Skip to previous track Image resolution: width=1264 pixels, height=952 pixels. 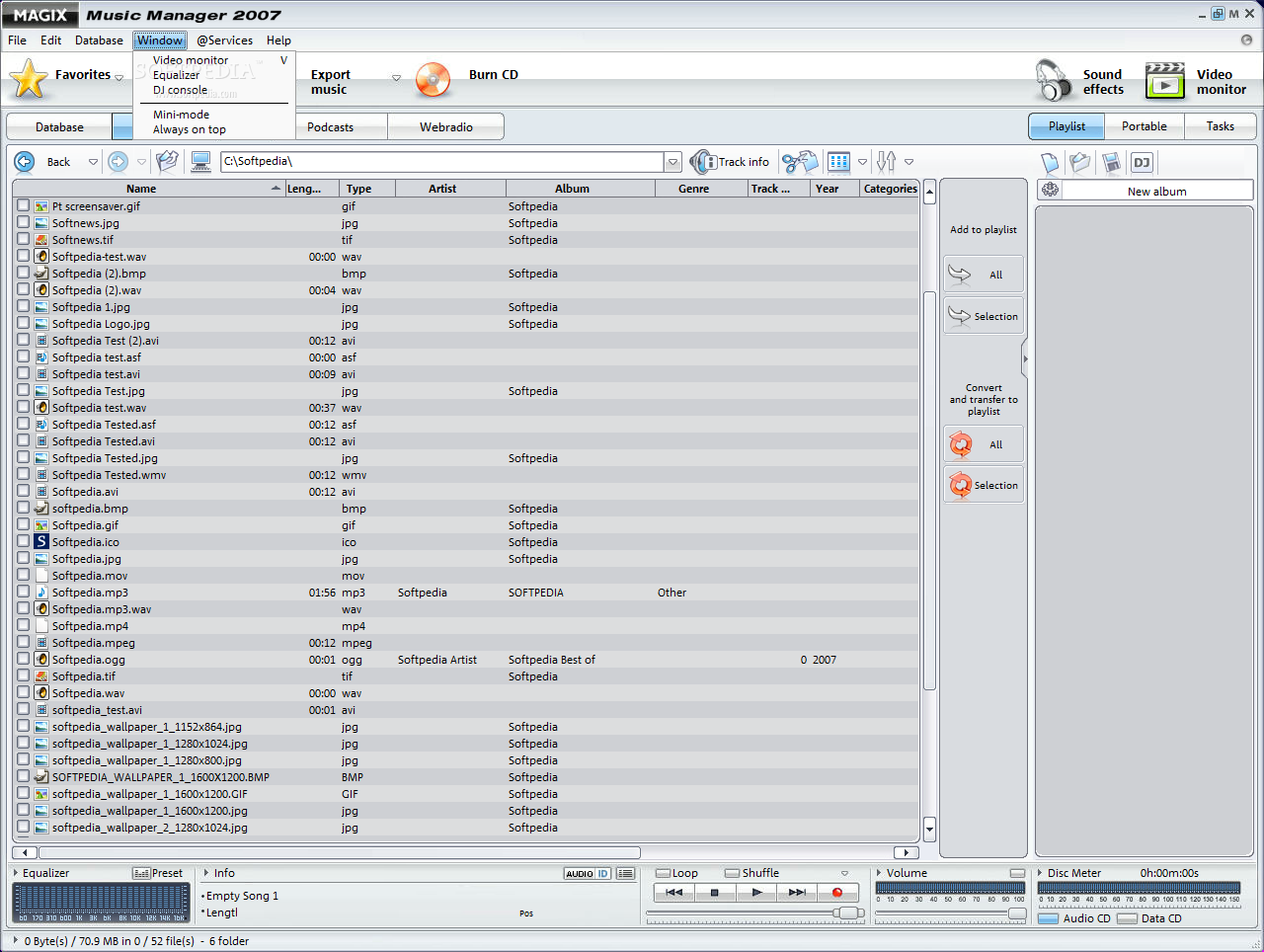[674, 892]
